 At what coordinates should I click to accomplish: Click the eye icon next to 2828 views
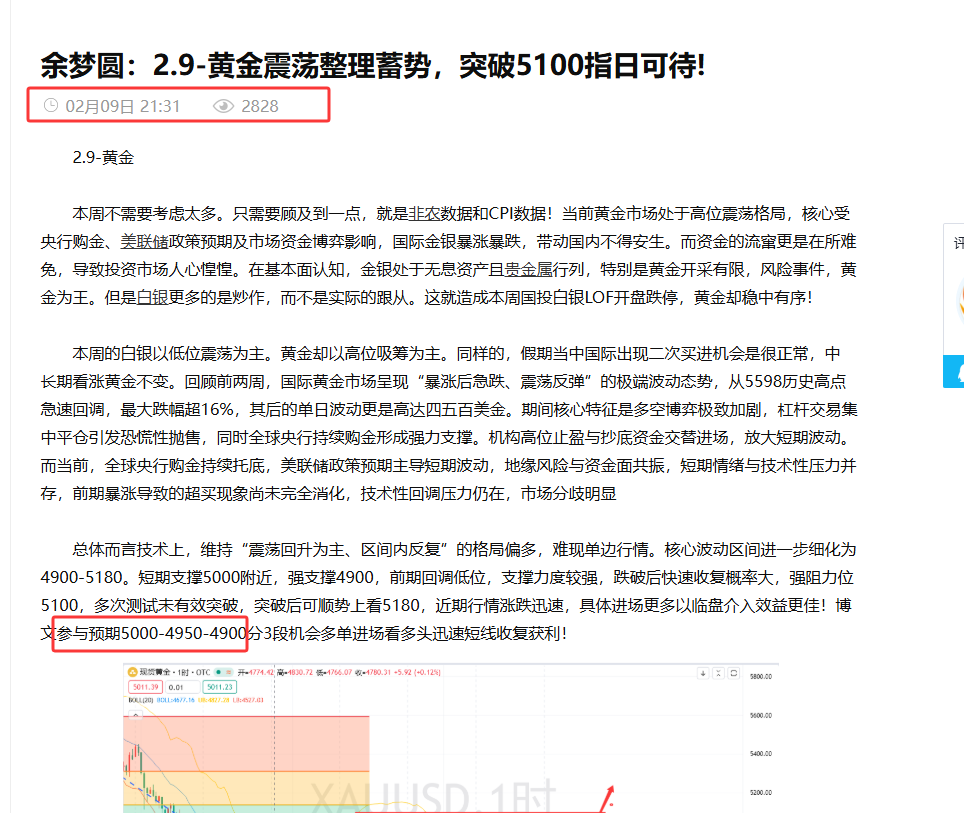pos(223,106)
